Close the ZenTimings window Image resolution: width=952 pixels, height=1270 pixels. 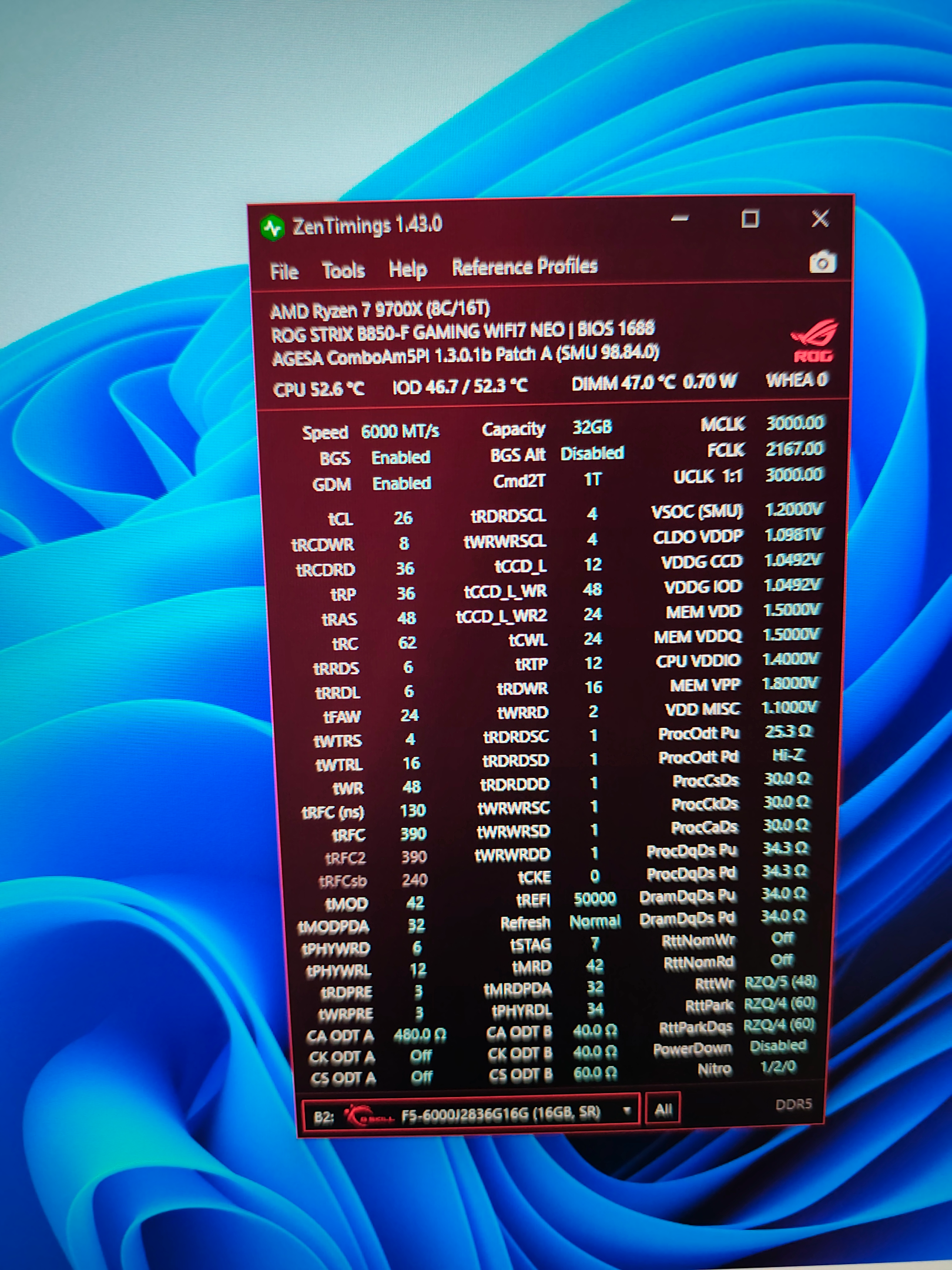tap(820, 219)
